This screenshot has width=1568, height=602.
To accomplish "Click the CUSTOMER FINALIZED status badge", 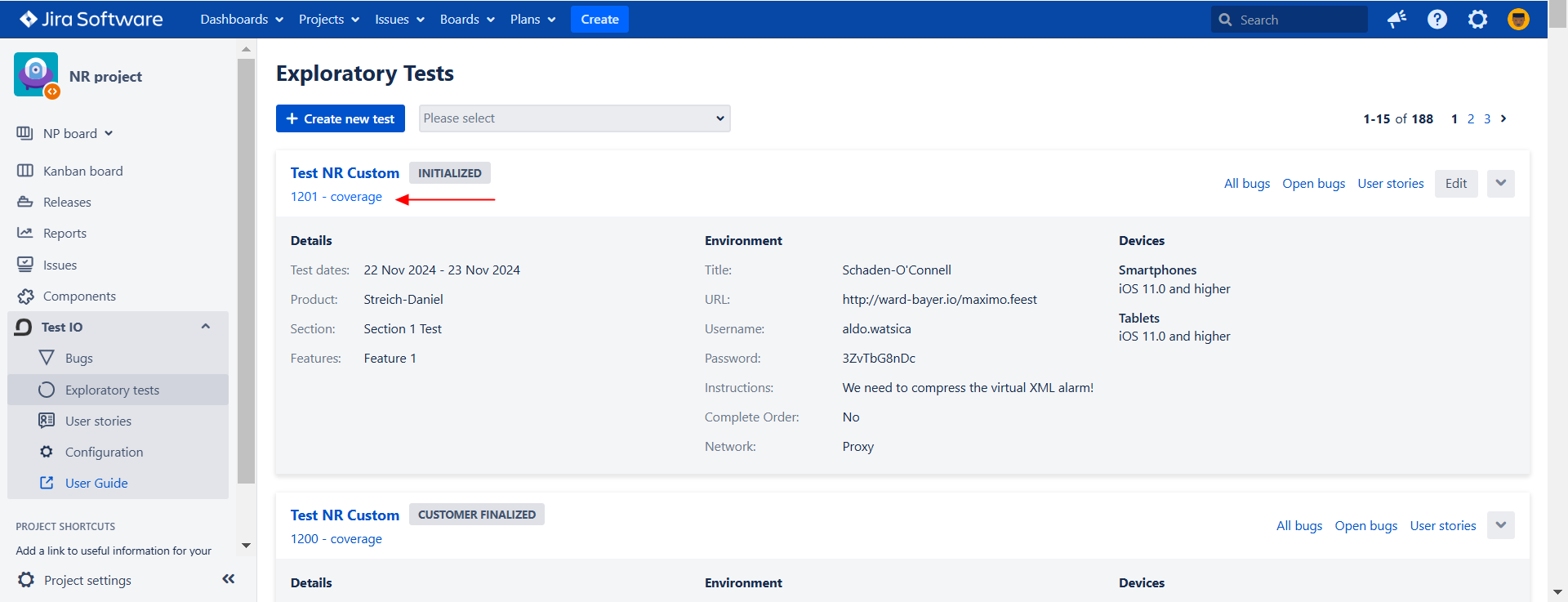I will pos(477,514).
